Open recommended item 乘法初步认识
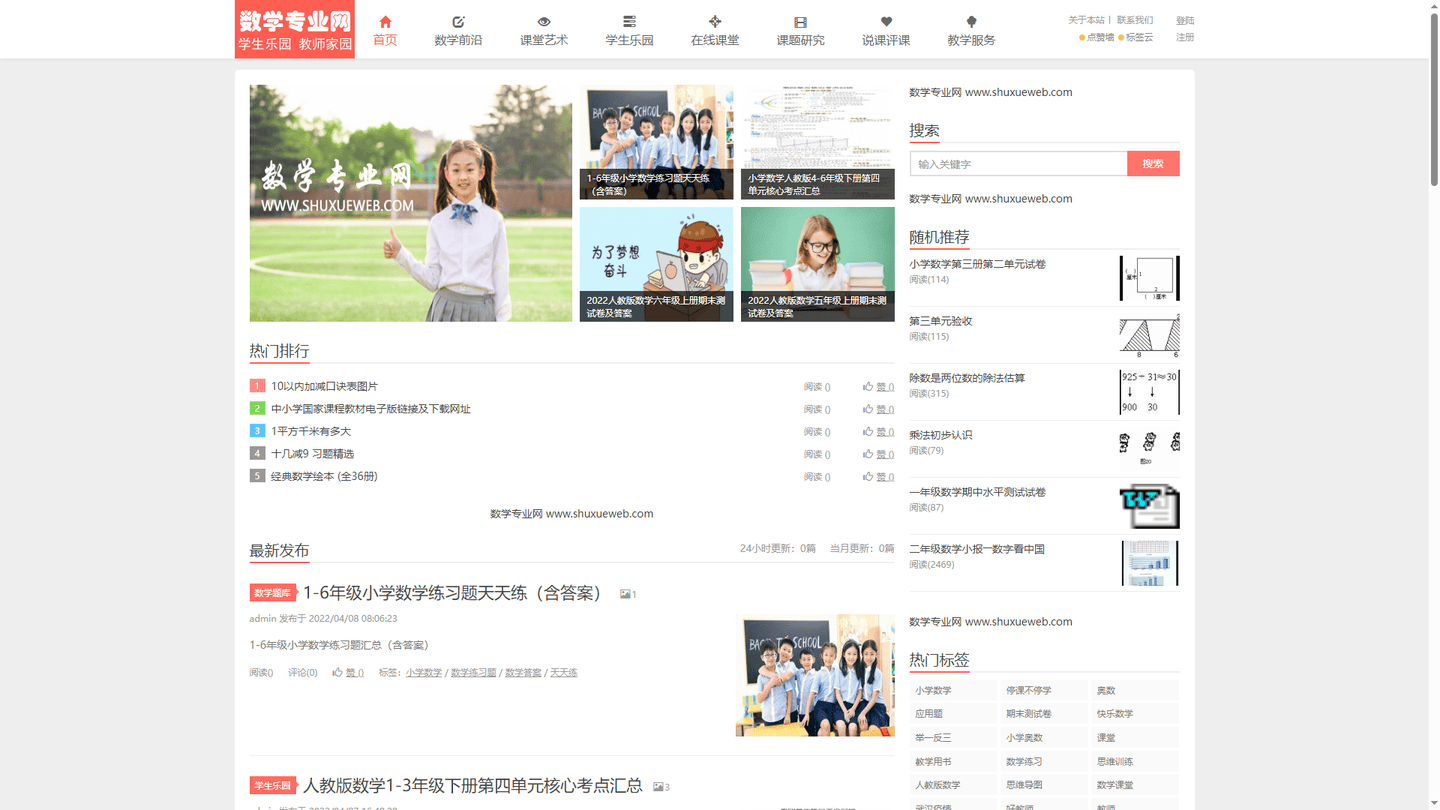Viewport: 1440px width, 810px height. coord(940,435)
